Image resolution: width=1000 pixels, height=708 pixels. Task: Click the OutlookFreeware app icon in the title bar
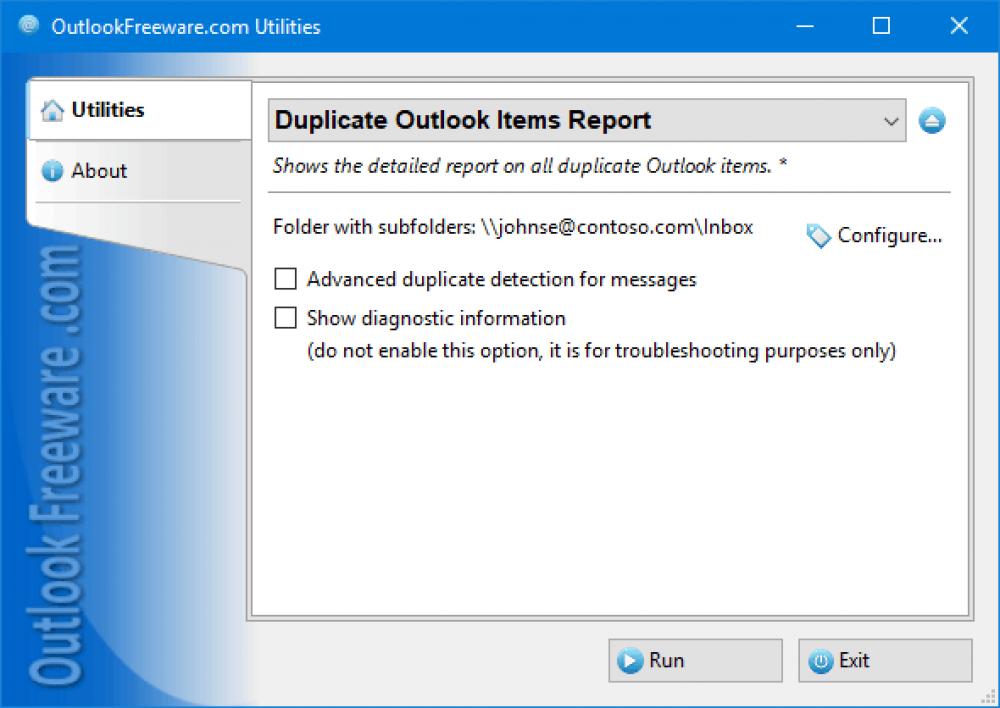click(x=29, y=26)
